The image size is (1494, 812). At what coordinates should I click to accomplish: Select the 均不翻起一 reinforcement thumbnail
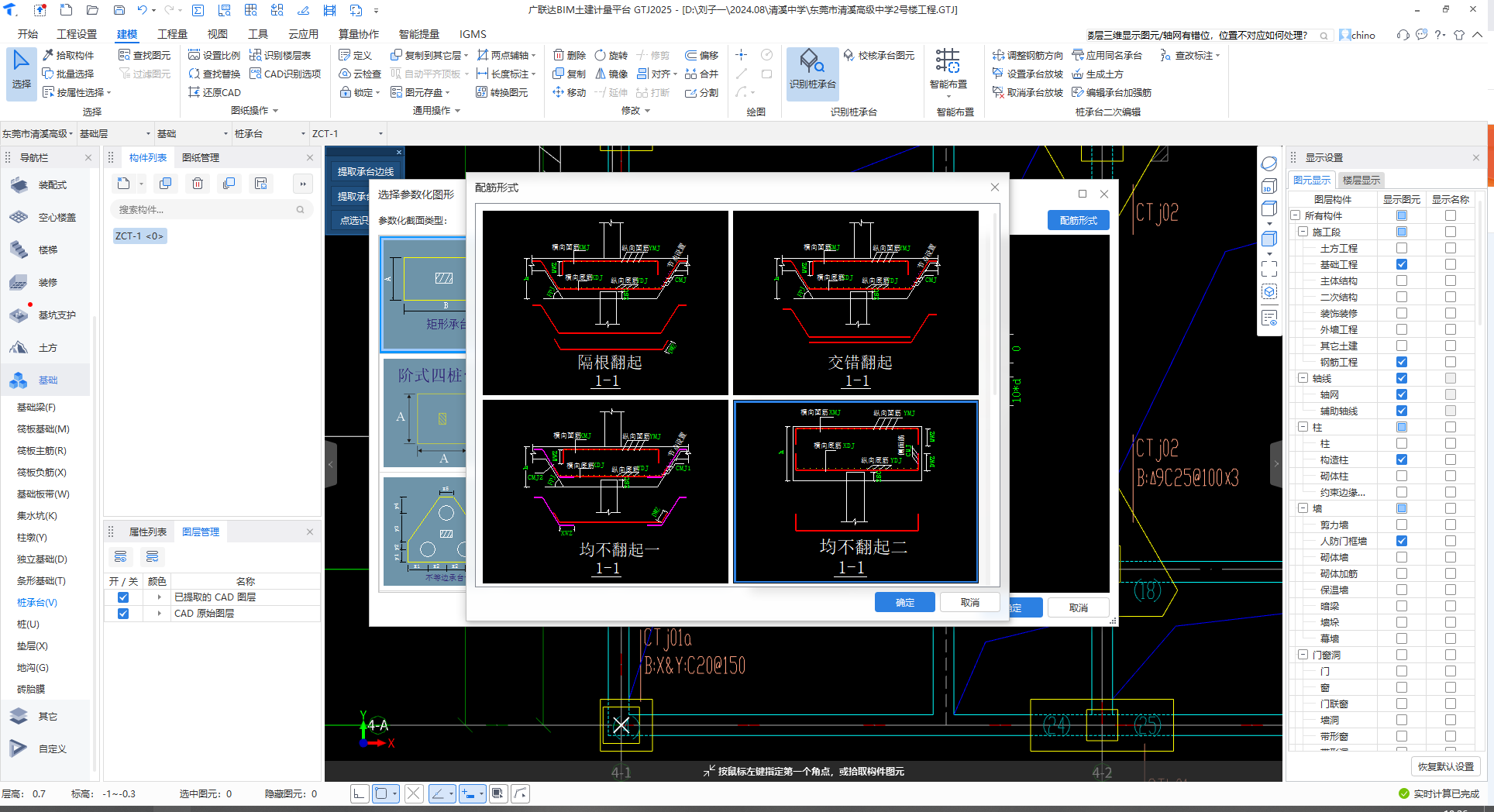pyautogui.click(x=605, y=491)
